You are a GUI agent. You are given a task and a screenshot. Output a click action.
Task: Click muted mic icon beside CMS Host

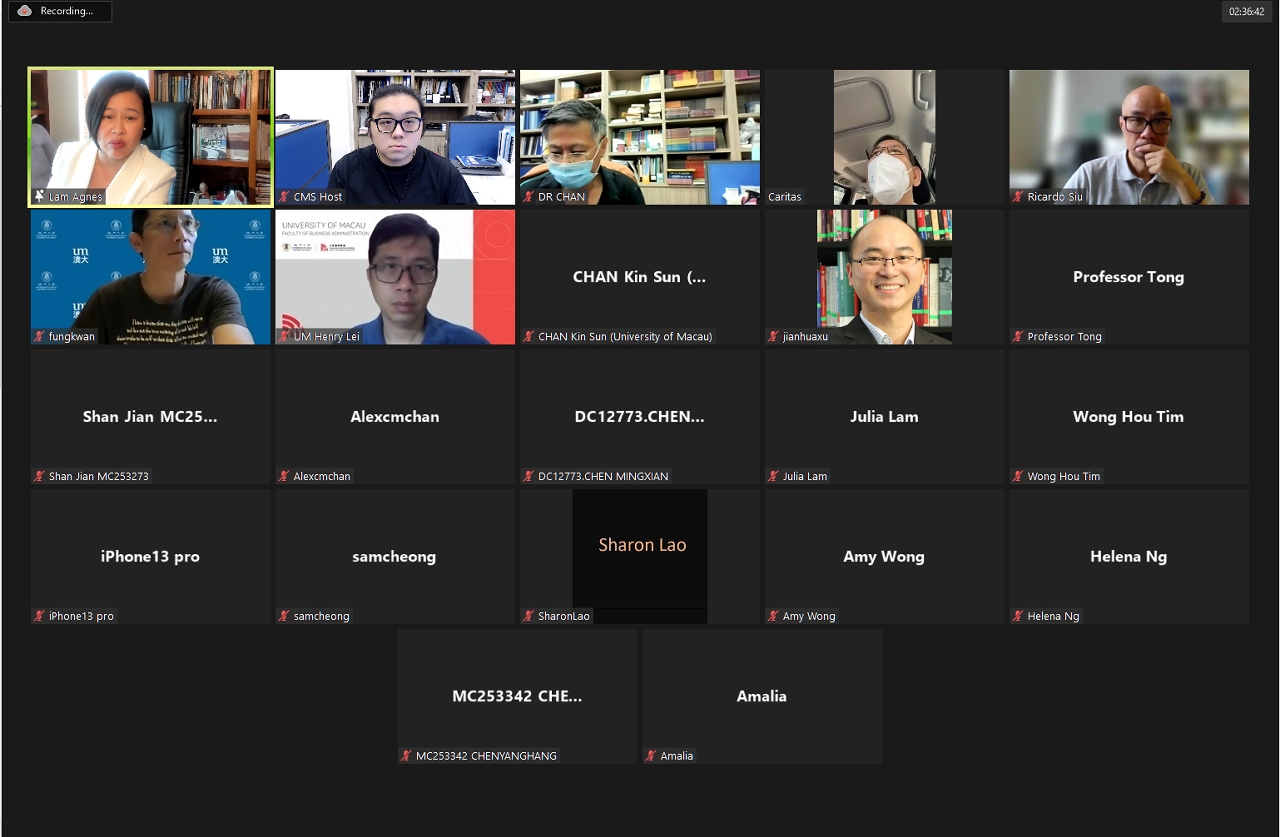284,197
